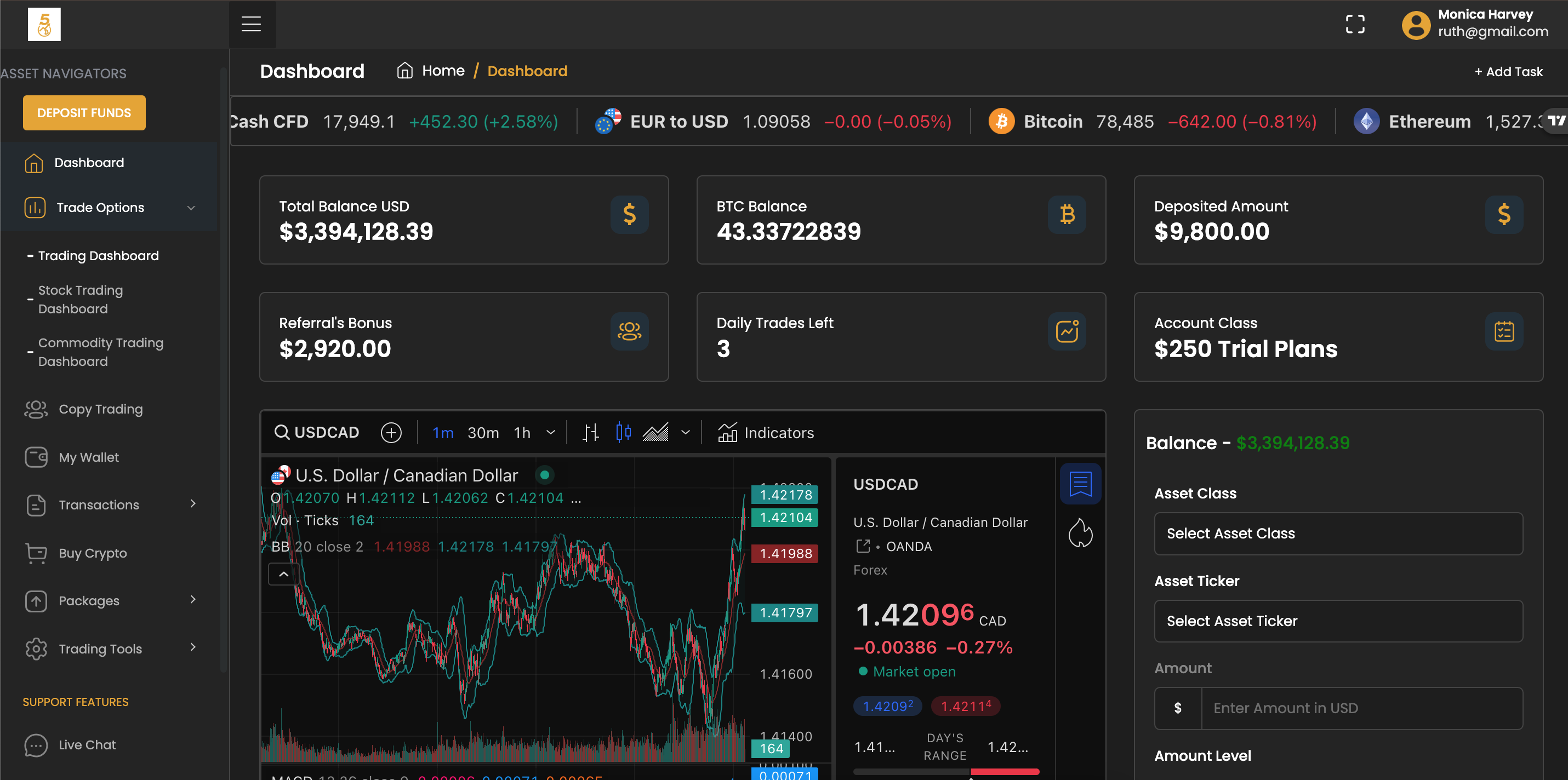Click the Home breadcrumb house icon
The width and height of the screenshot is (1568, 780).
coord(405,71)
